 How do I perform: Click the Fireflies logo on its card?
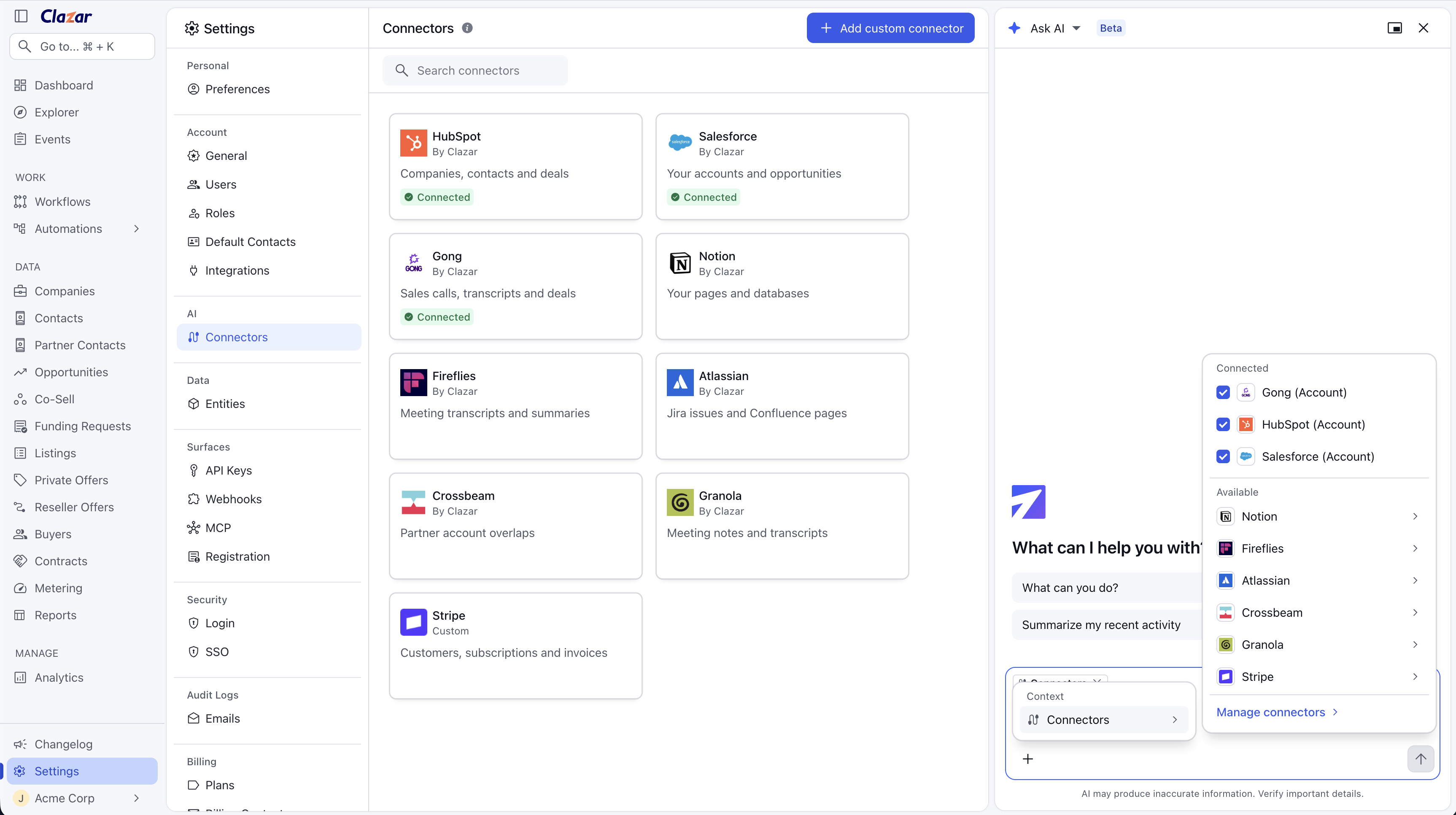(413, 383)
